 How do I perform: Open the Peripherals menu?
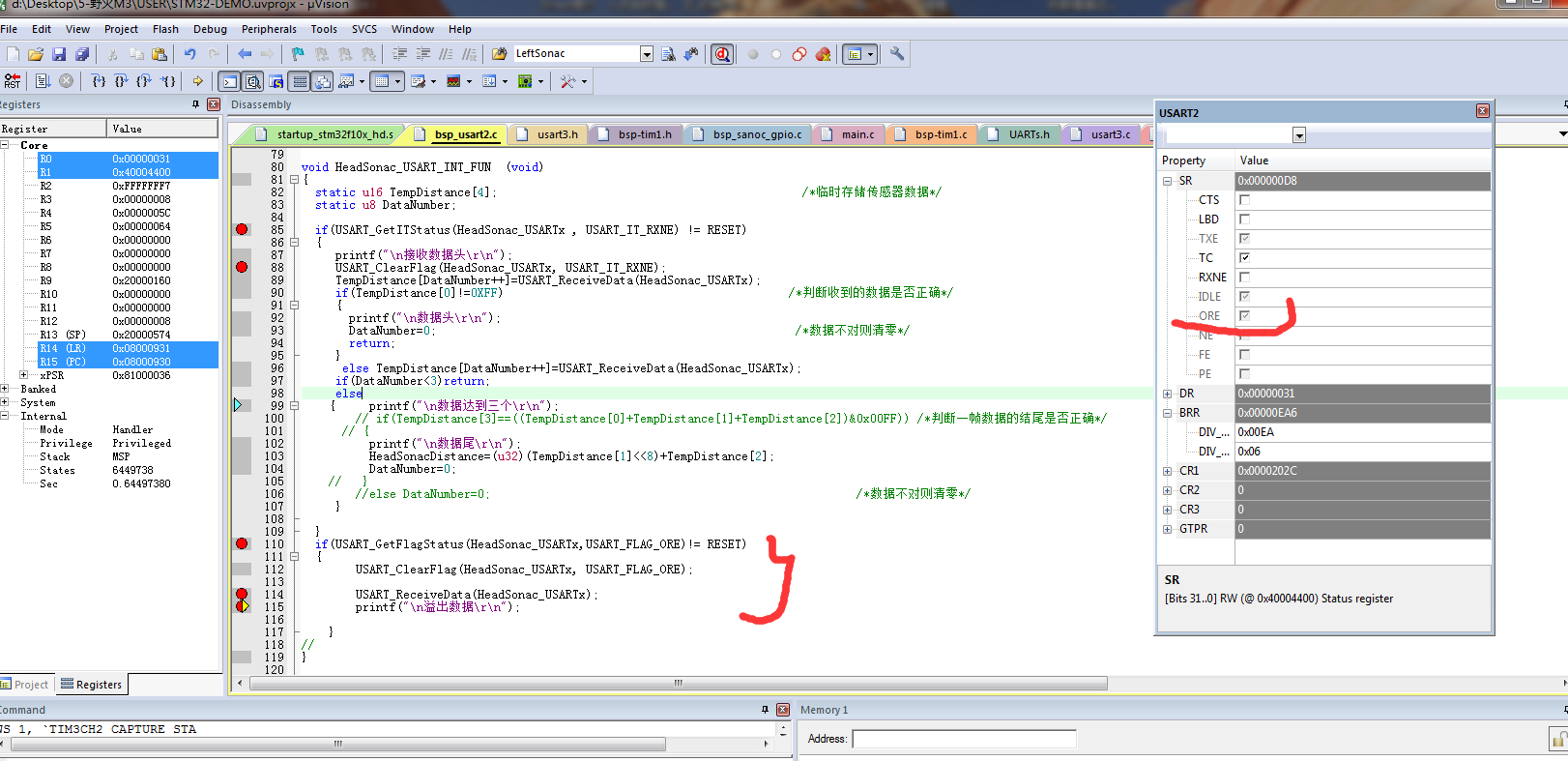coord(269,29)
